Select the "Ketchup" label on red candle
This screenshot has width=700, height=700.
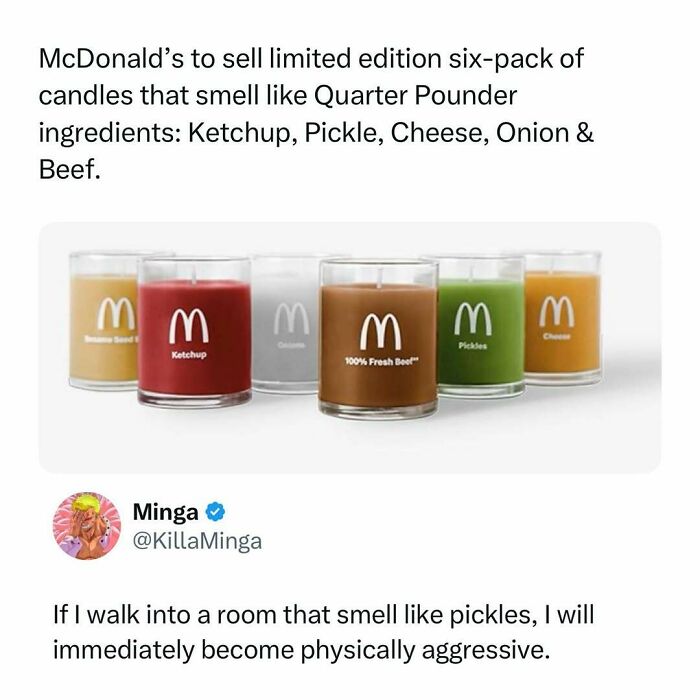tap(190, 353)
